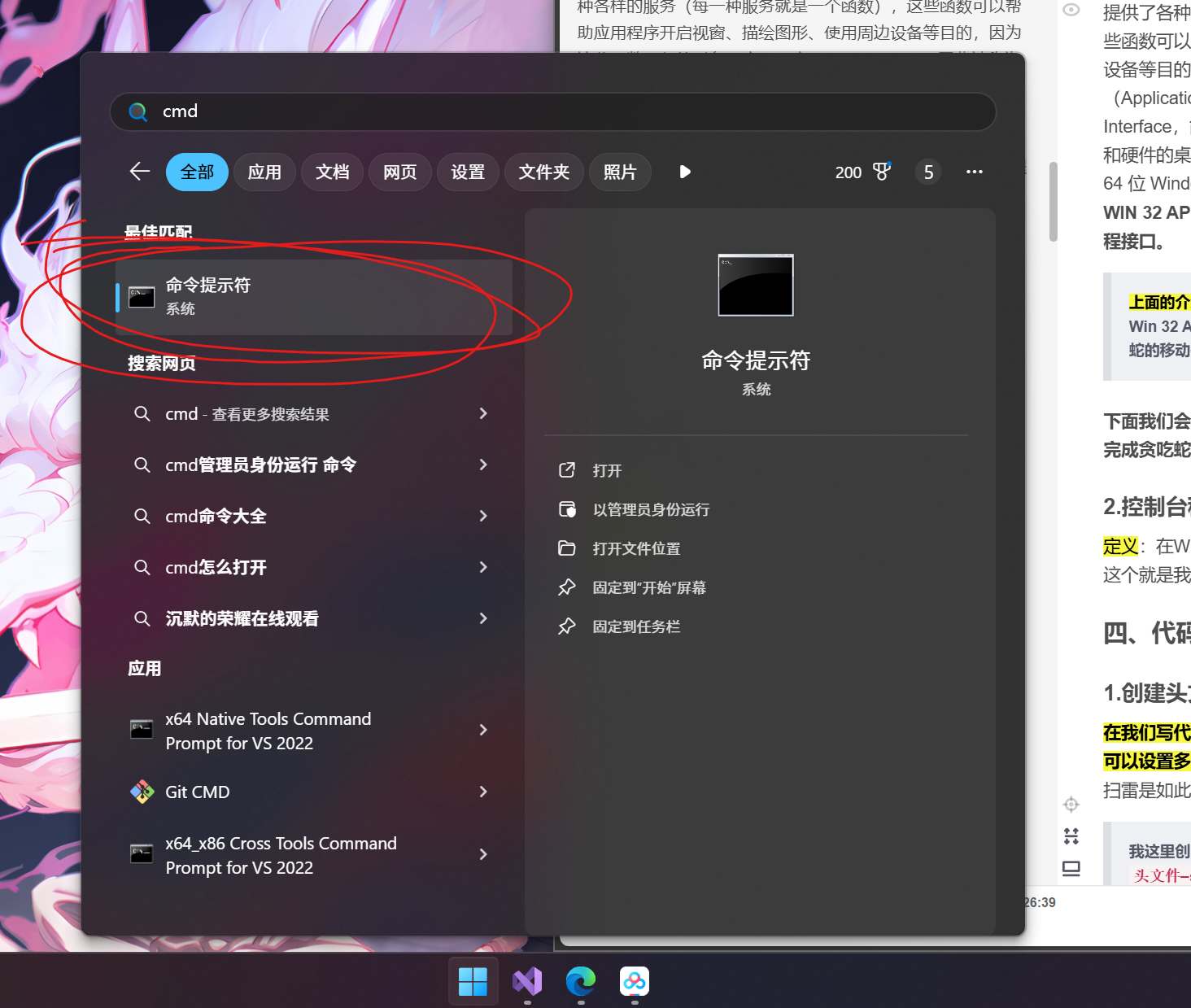Launch Git CMD from the apps list
Image resolution: width=1191 pixels, height=1008 pixels.
tap(198, 792)
